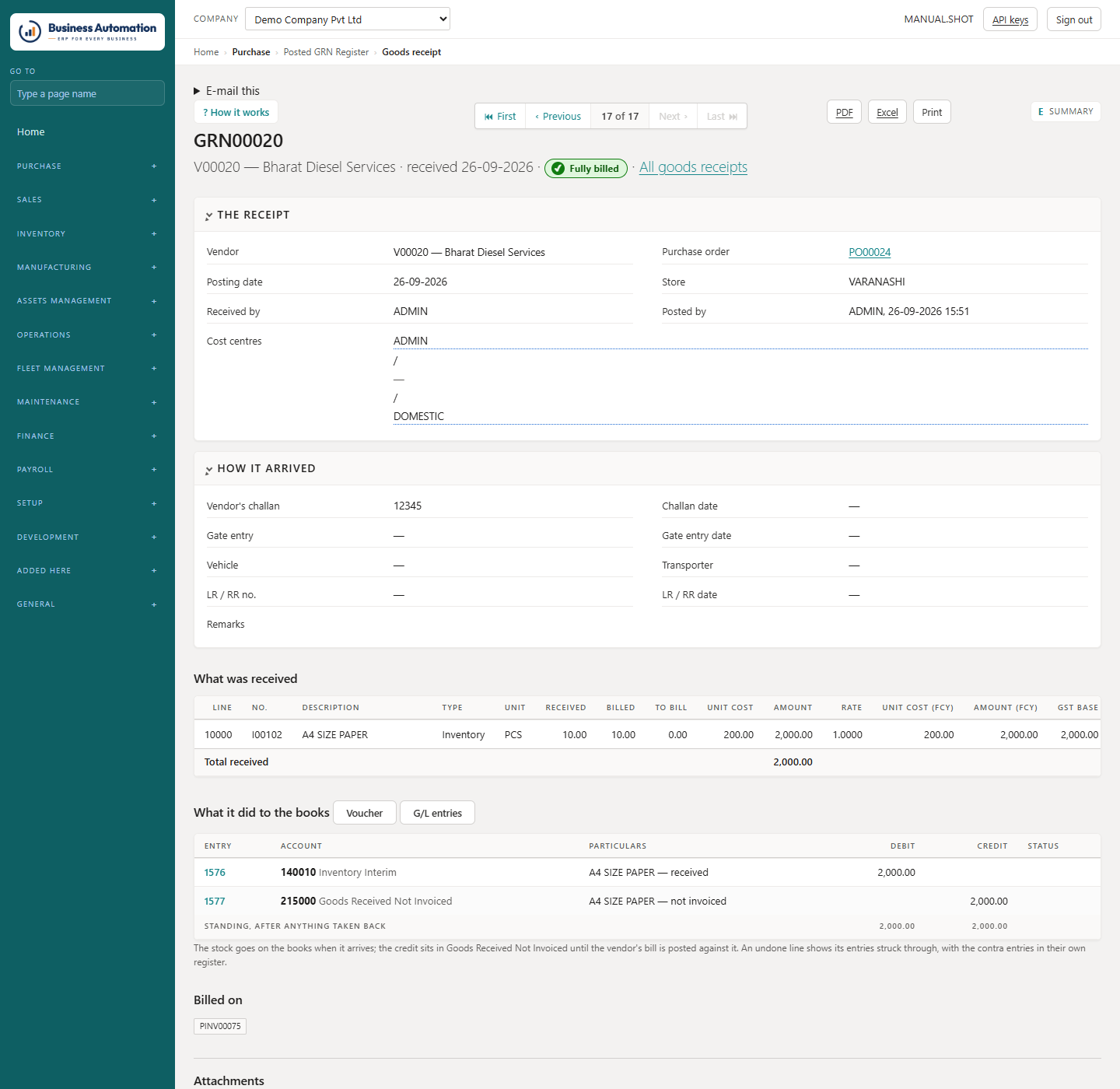
Task: Expand Finance sidebar plus icon
Action: pyautogui.click(x=154, y=436)
